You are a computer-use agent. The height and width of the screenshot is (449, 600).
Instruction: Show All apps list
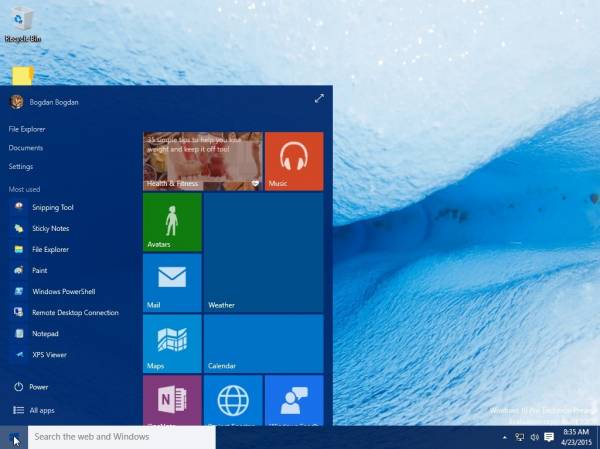coord(34,410)
